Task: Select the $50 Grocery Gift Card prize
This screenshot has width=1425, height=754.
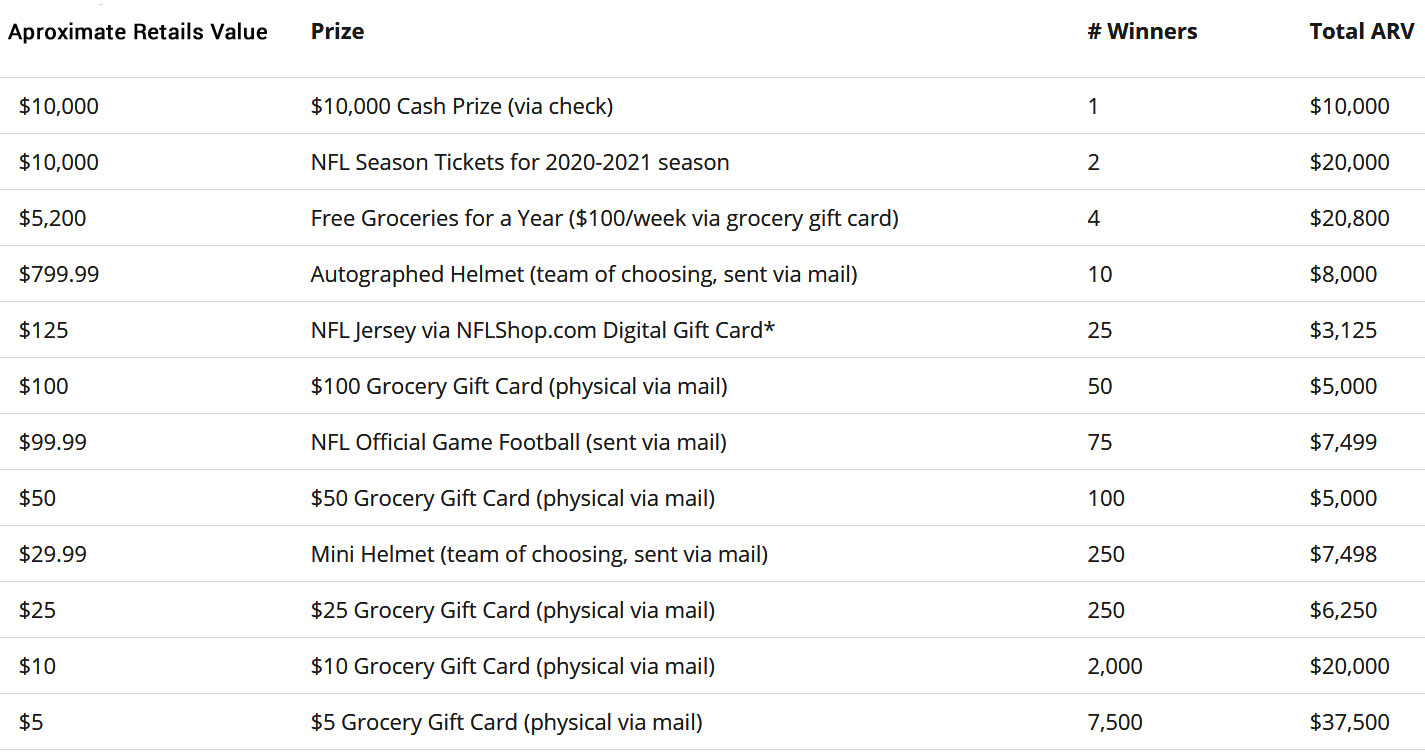Action: (513, 498)
